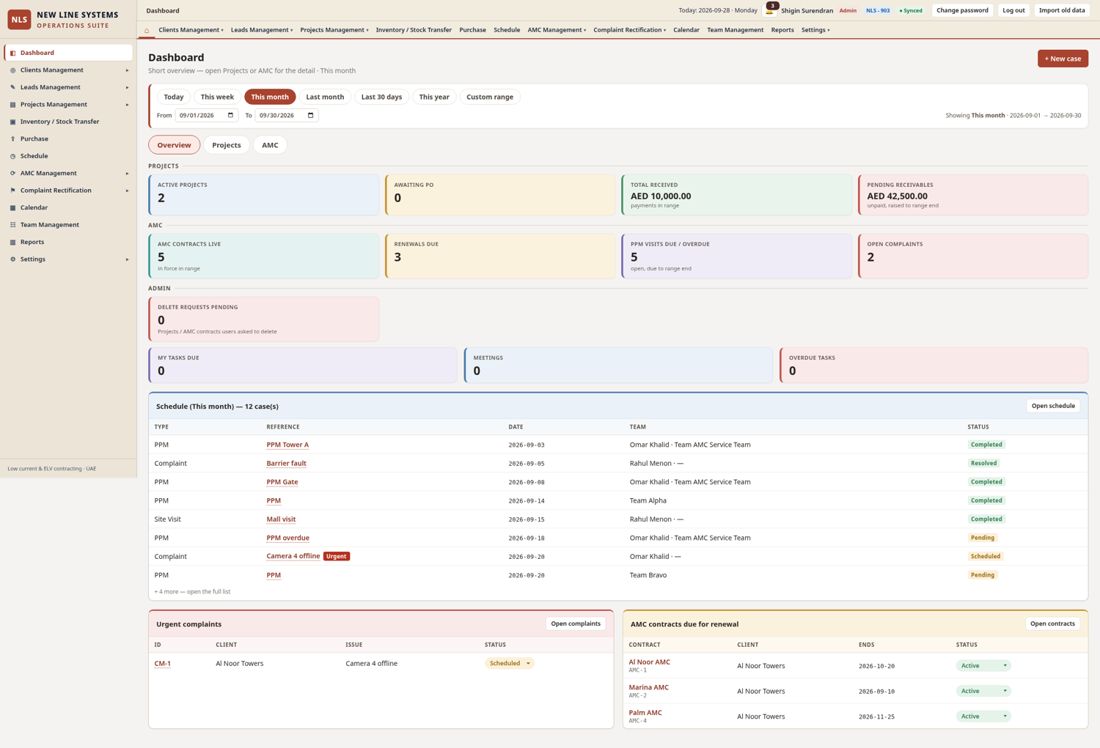Open the PPM Tower A reference link
Screen dimensions: 1100x748
(x=287, y=445)
